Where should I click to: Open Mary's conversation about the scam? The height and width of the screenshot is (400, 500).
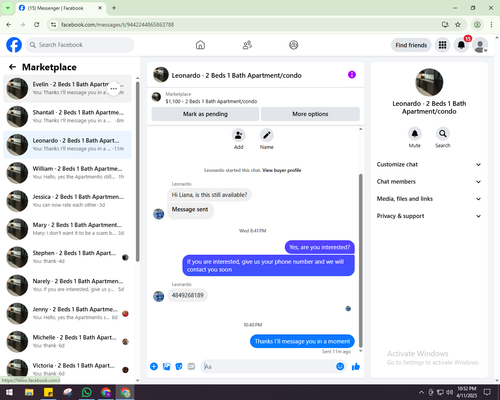(67, 229)
